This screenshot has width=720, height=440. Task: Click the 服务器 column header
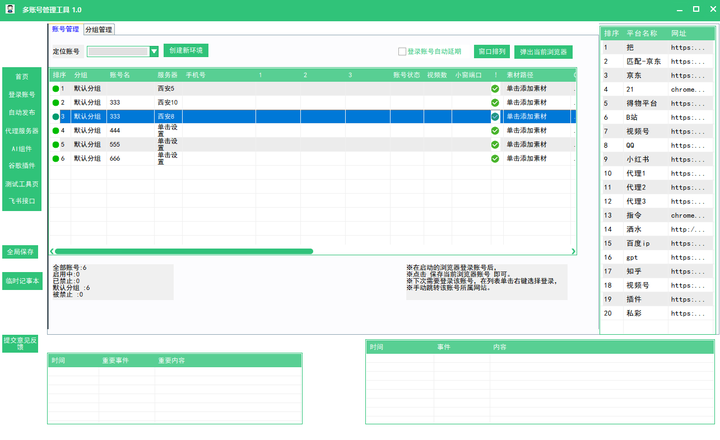[x=168, y=75]
